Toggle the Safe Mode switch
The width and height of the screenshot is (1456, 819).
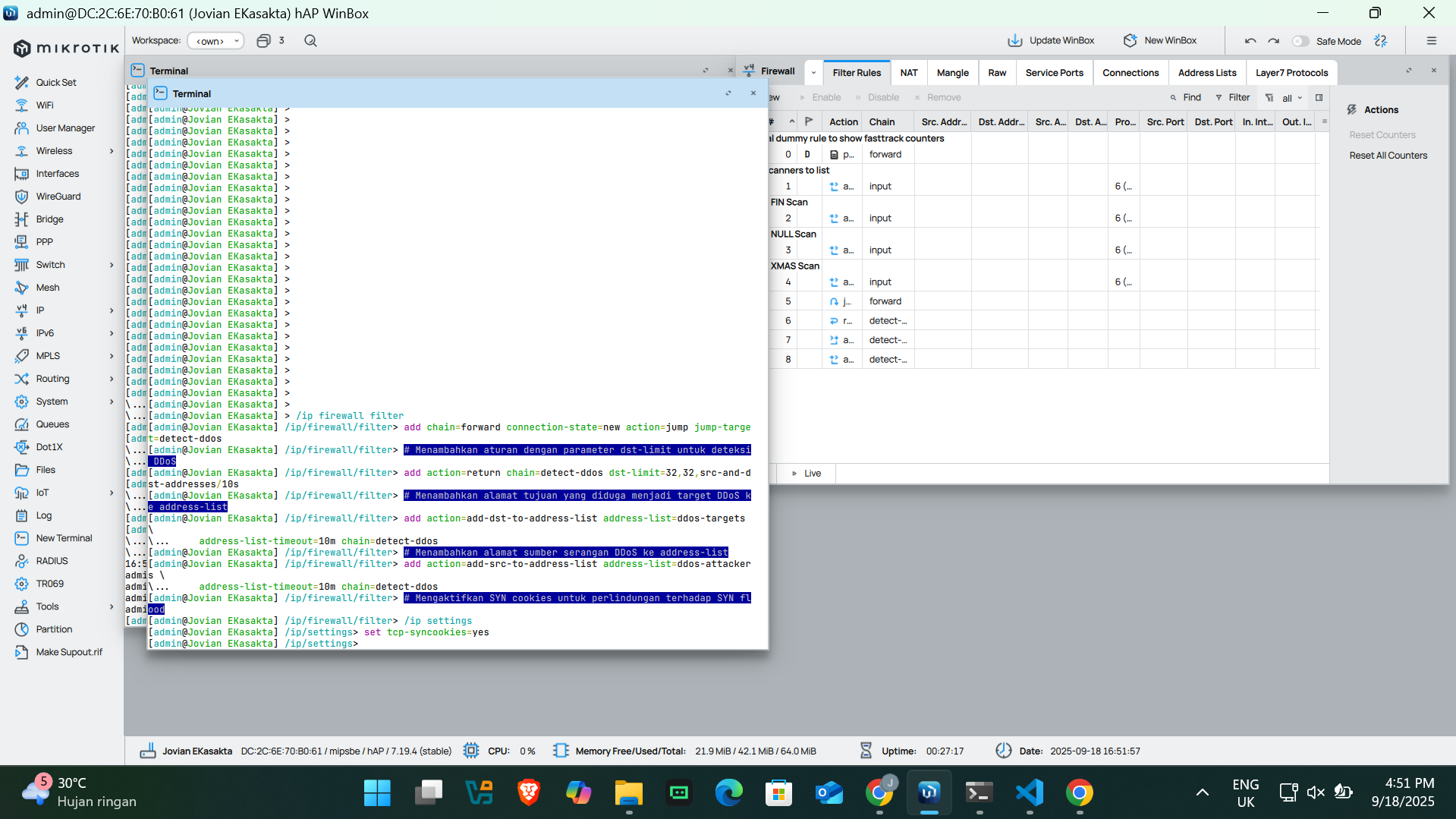(x=1300, y=41)
